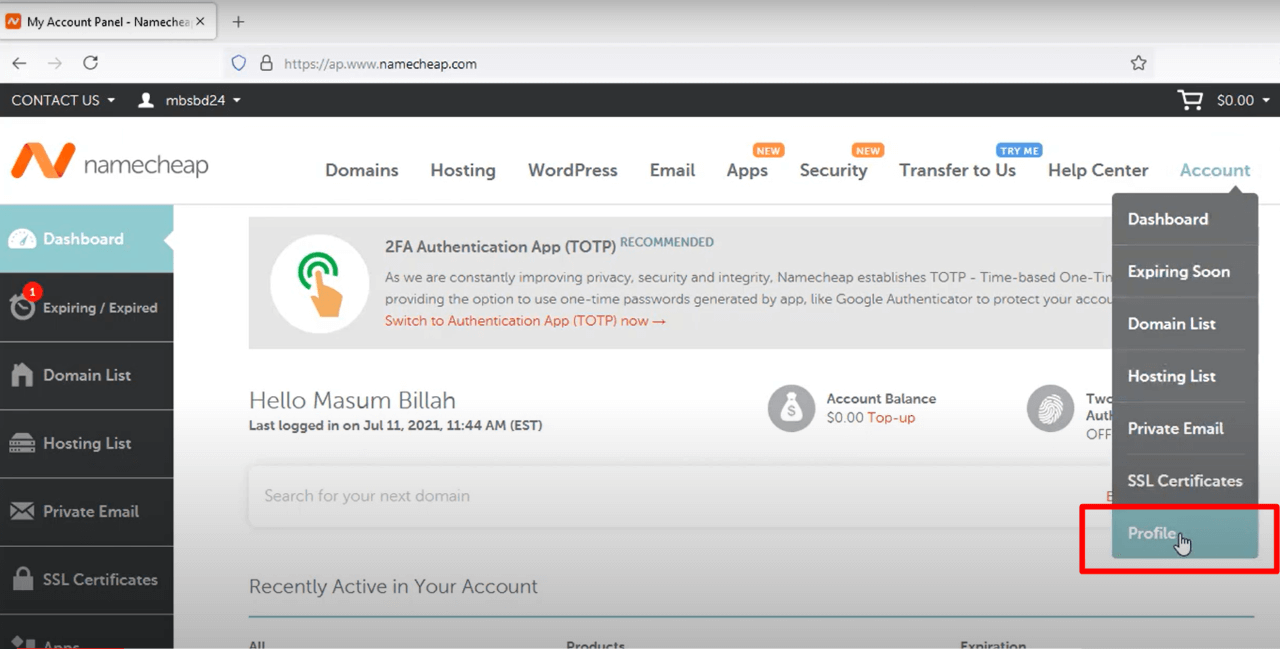This screenshot has width=1280, height=649.
Task: Click the tracking protection shield icon
Action: pyautogui.click(x=238, y=63)
